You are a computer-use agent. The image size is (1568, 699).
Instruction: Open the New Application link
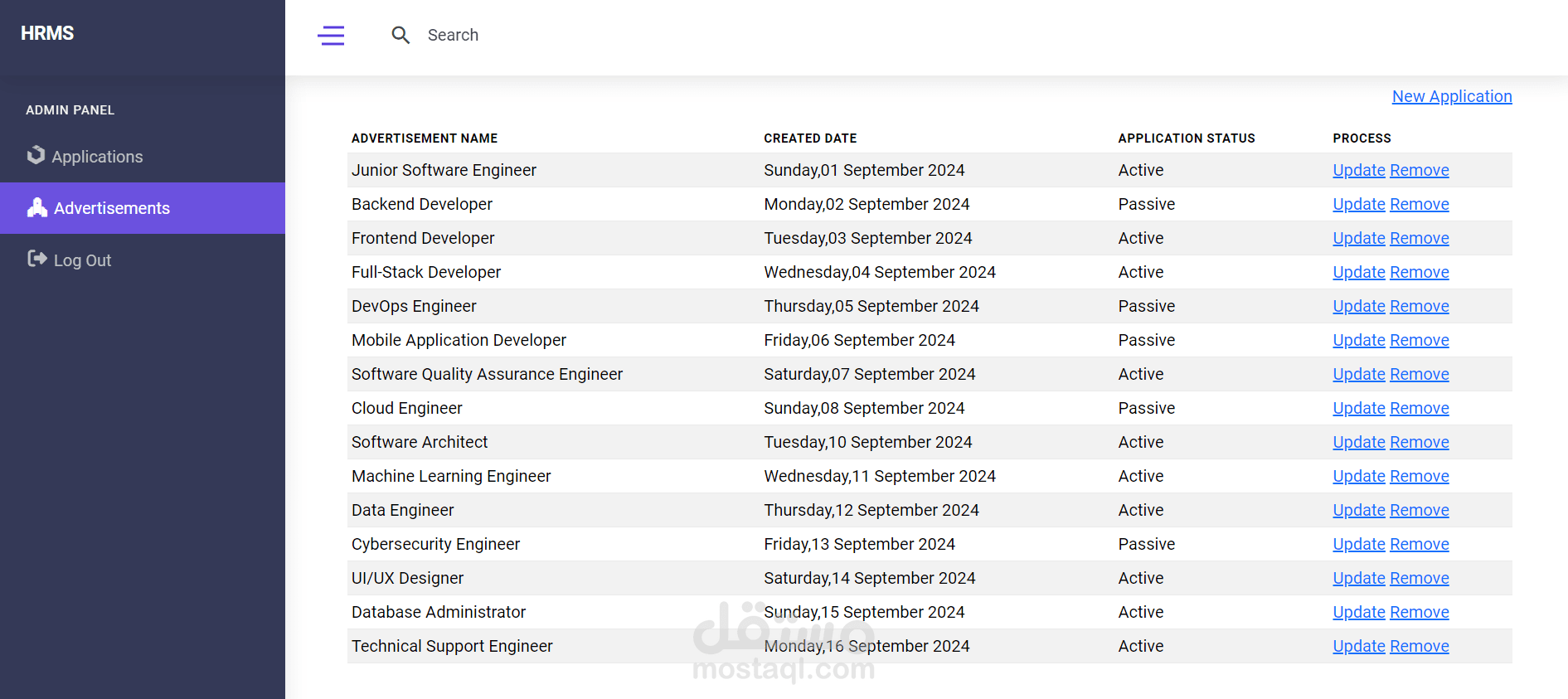pyautogui.click(x=1452, y=96)
